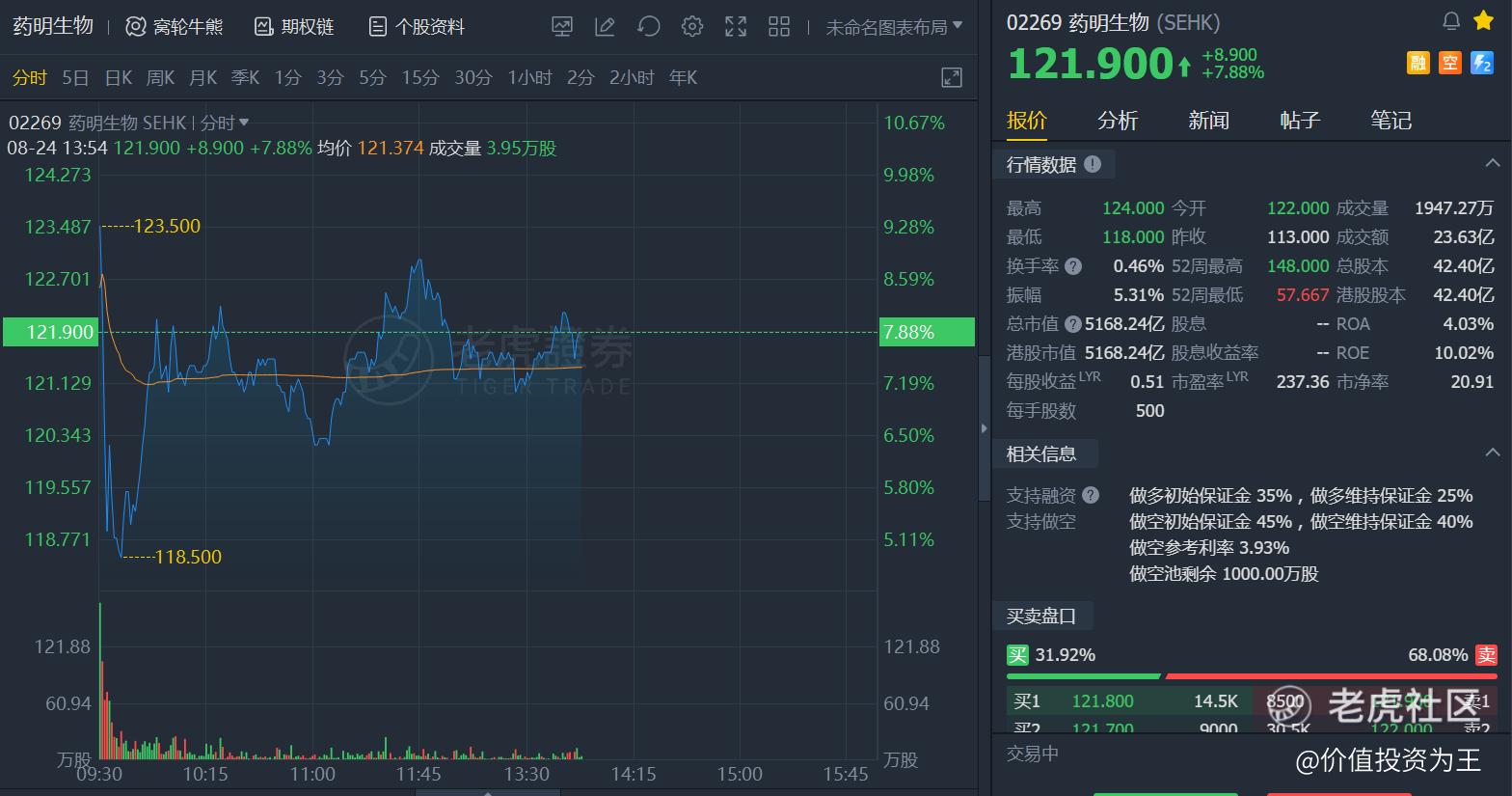Click the 52周最高 value 148.000
This screenshot has width=1512, height=796.
tap(1298, 266)
